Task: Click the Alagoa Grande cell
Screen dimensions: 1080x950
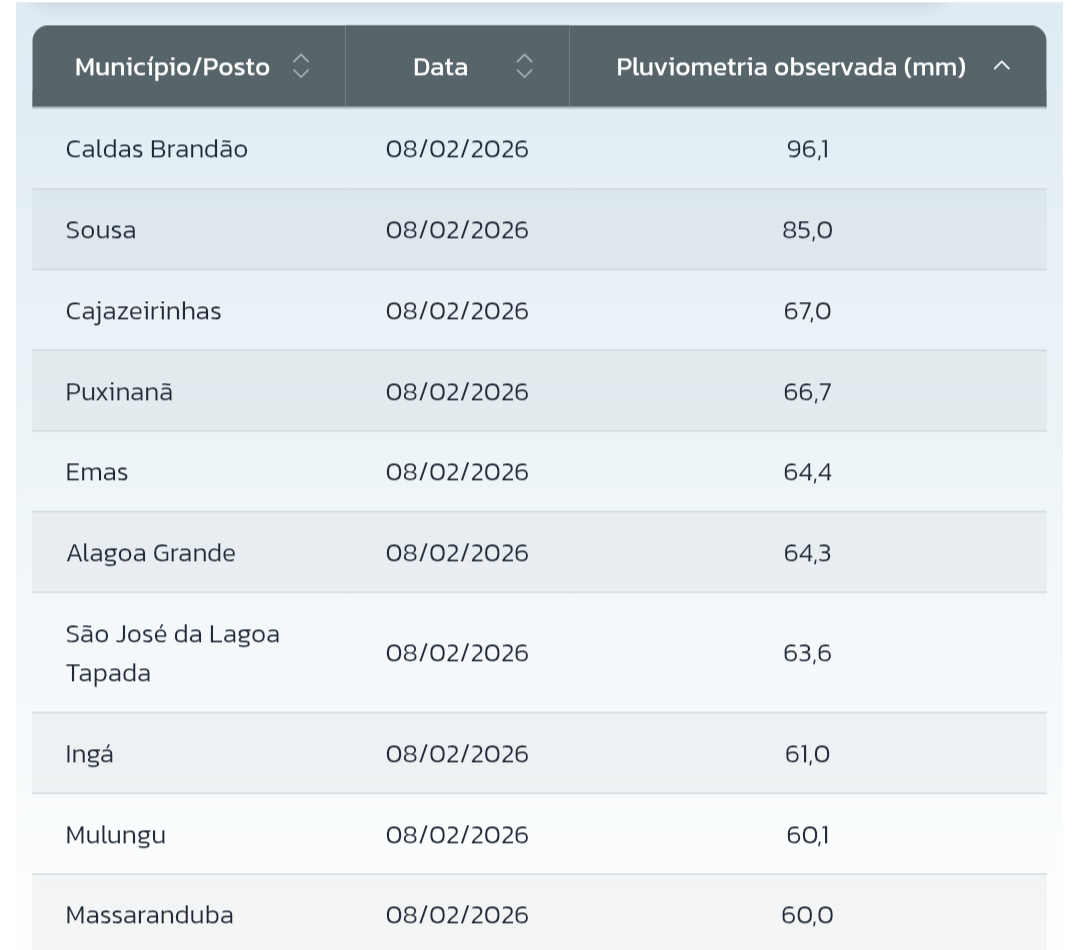Action: pyautogui.click(x=151, y=553)
